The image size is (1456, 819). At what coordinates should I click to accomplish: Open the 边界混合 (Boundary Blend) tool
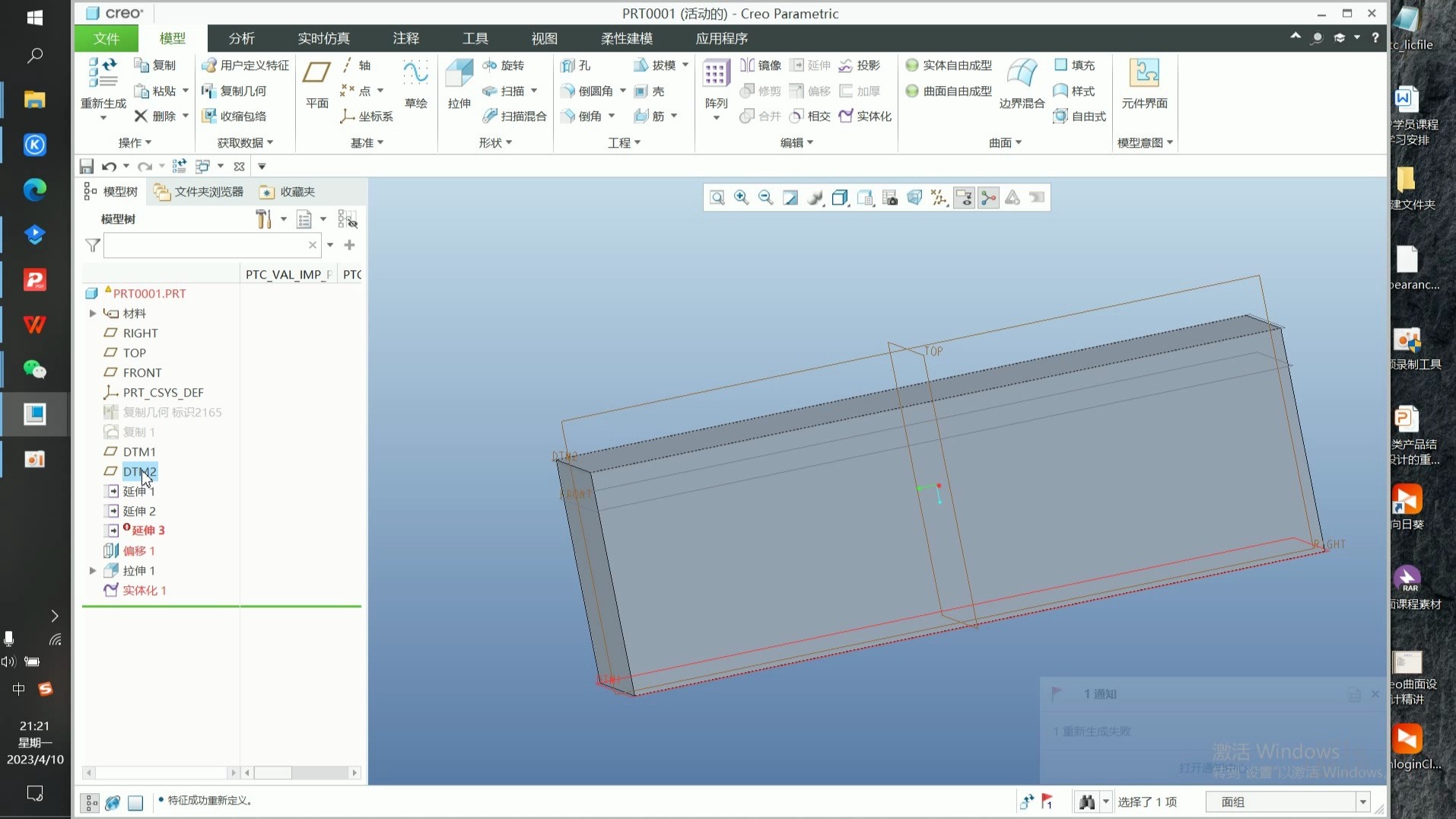1021,75
